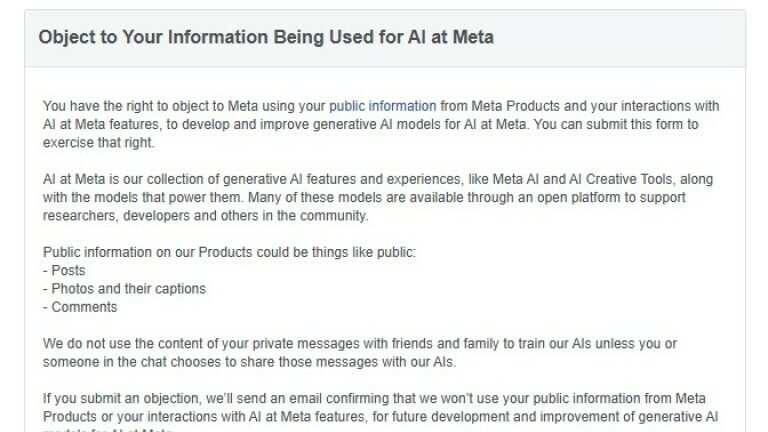Click line beginning "Products or your interactions"
The image size is (768, 432).
point(380,417)
